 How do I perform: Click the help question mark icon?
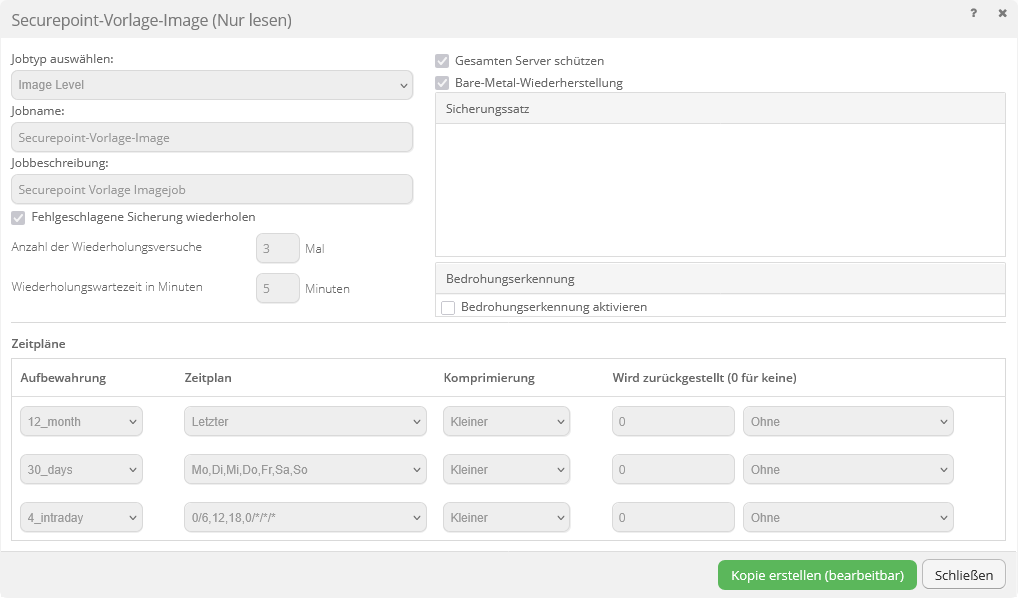click(x=973, y=14)
